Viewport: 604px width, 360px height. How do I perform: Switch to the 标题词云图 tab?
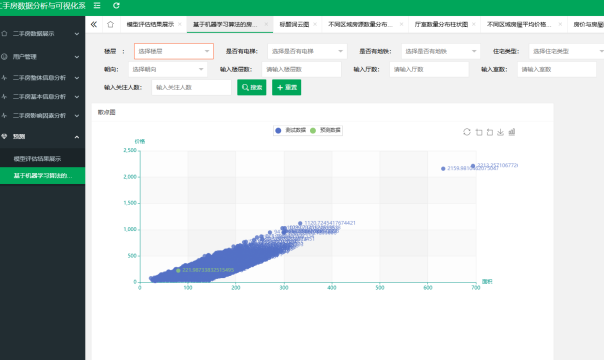tap(294, 24)
